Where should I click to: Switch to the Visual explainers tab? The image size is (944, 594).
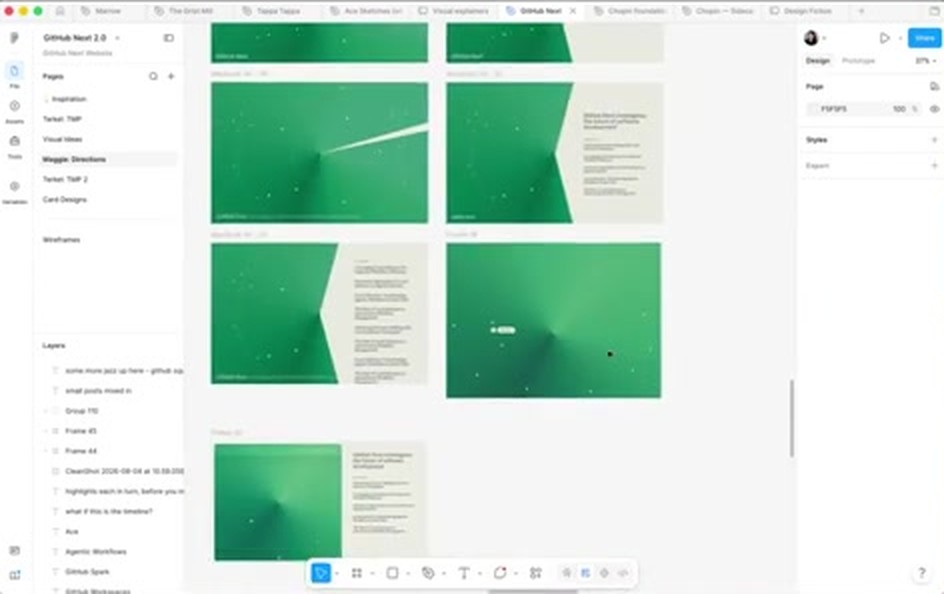(455, 11)
